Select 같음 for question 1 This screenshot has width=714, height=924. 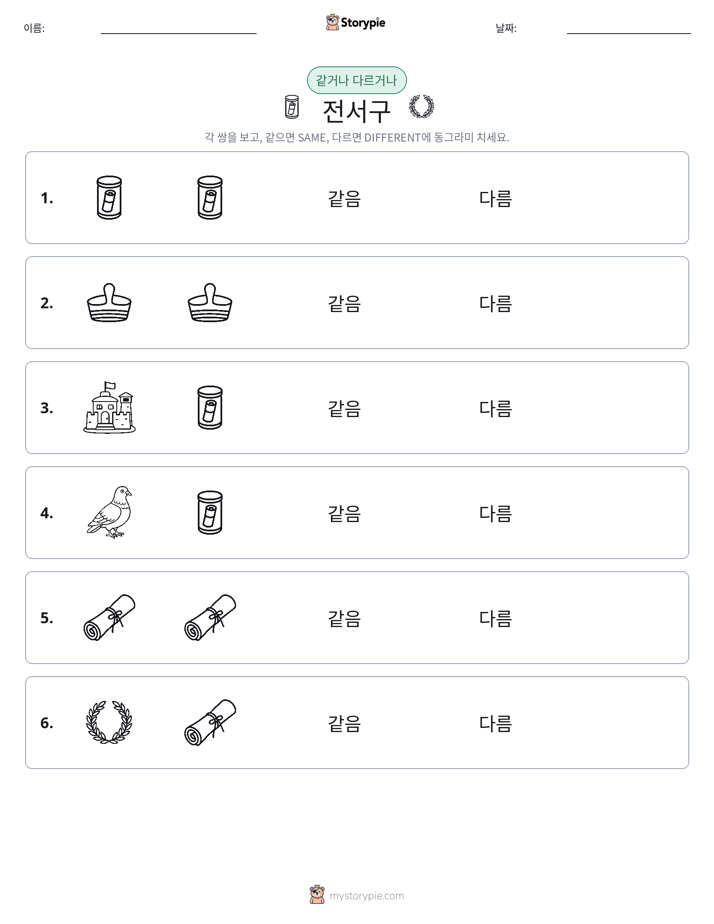point(344,199)
